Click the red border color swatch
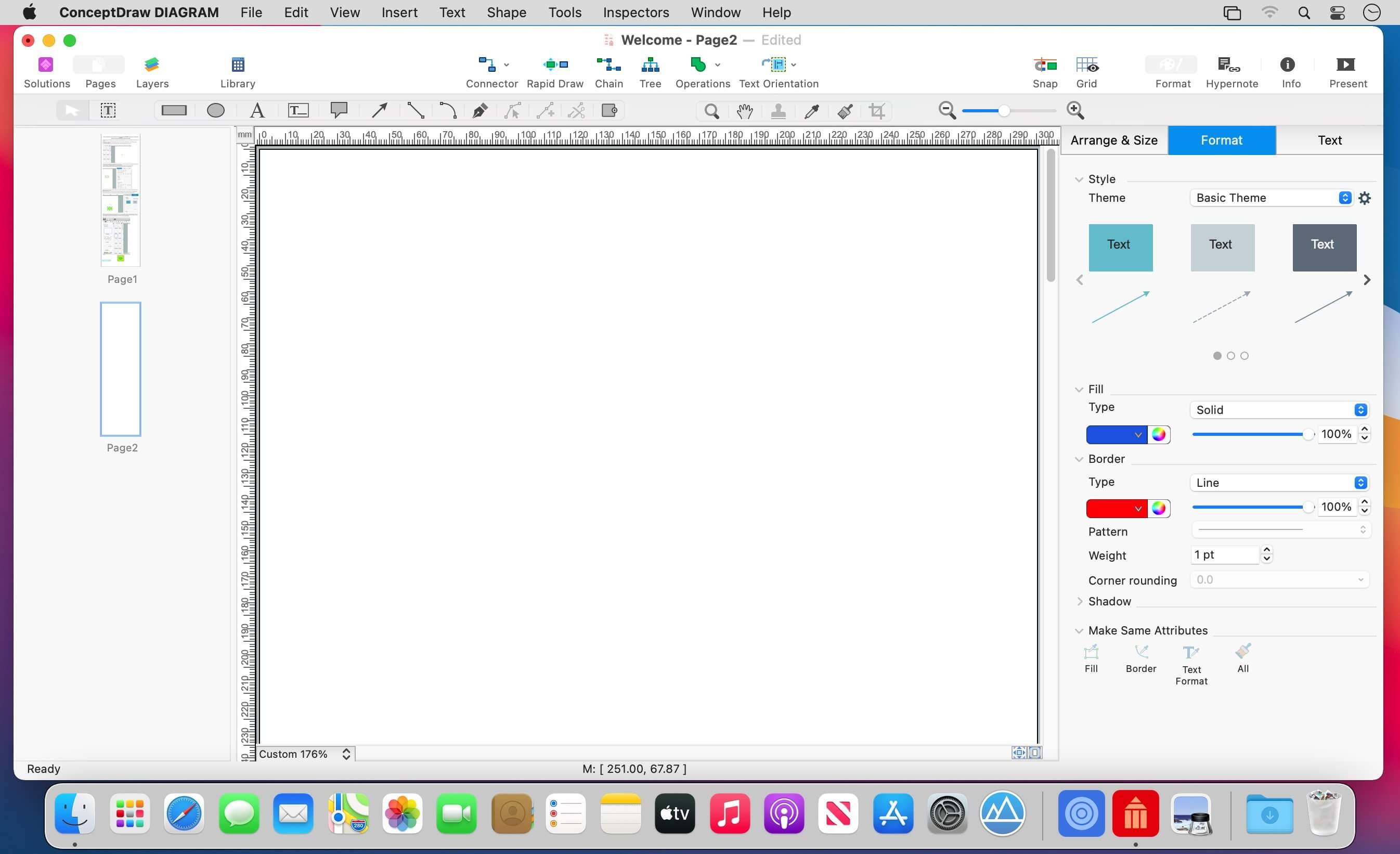 click(1111, 508)
